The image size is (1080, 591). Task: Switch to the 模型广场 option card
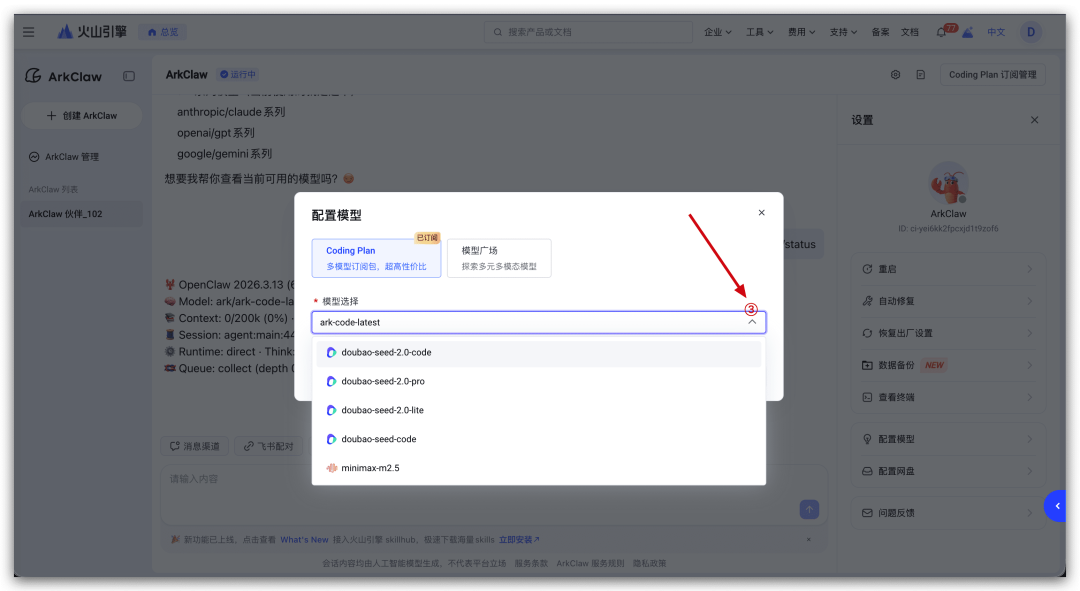498,258
